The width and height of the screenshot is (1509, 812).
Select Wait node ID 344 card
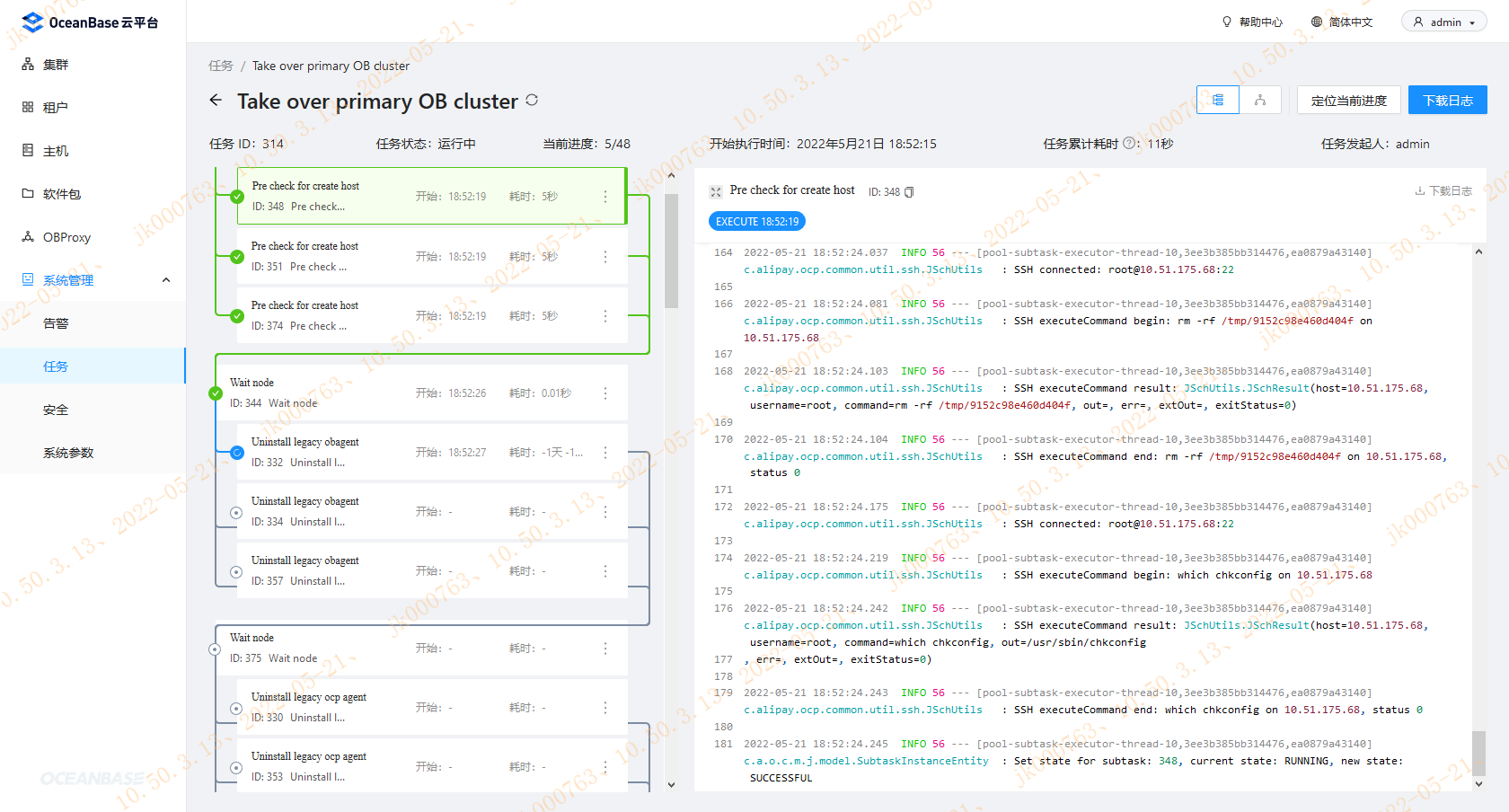(421, 393)
